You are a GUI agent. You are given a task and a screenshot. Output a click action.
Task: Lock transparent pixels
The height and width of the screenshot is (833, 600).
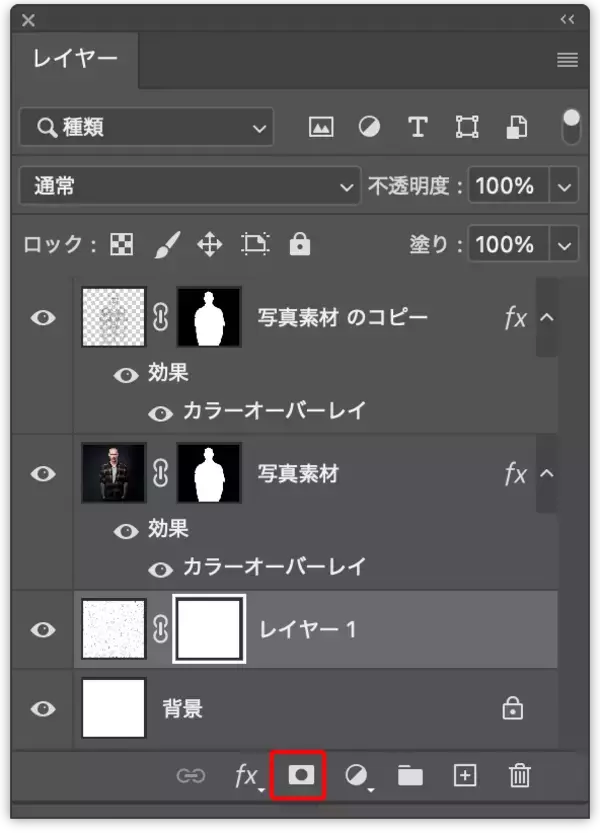click(122, 245)
